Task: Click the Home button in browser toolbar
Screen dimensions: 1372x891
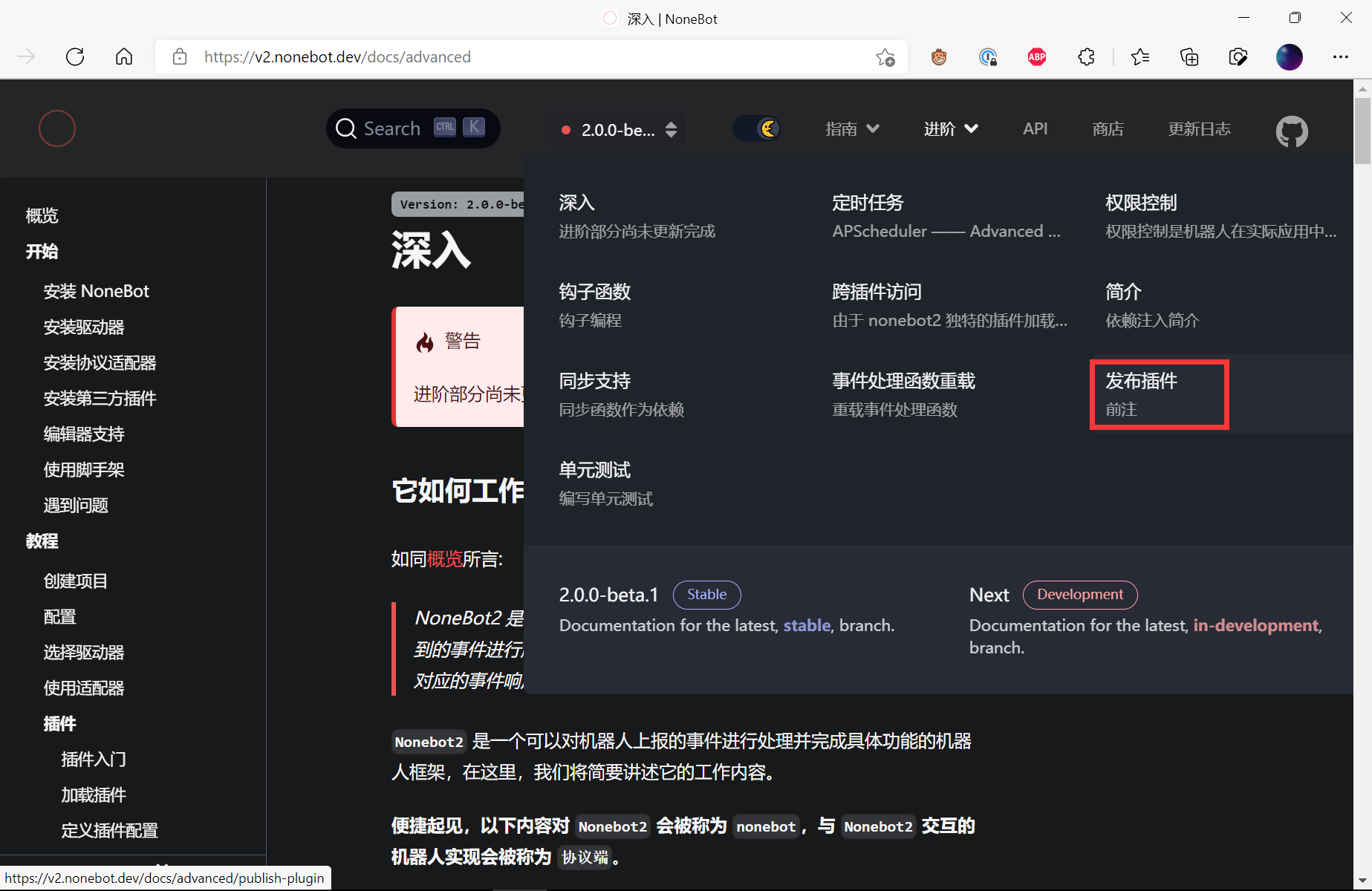Action: pos(123,56)
